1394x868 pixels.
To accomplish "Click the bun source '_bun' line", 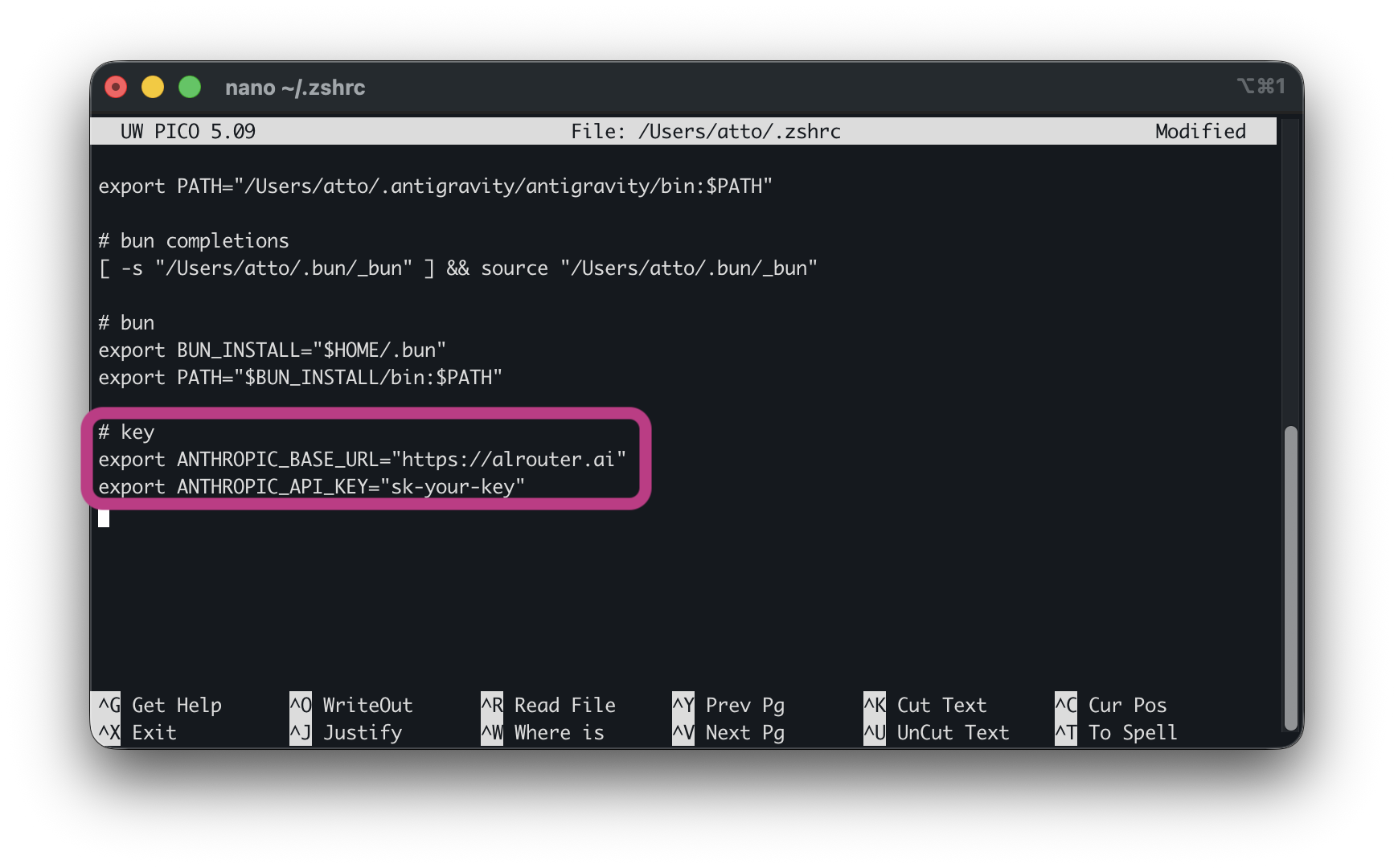I will [x=457, y=268].
